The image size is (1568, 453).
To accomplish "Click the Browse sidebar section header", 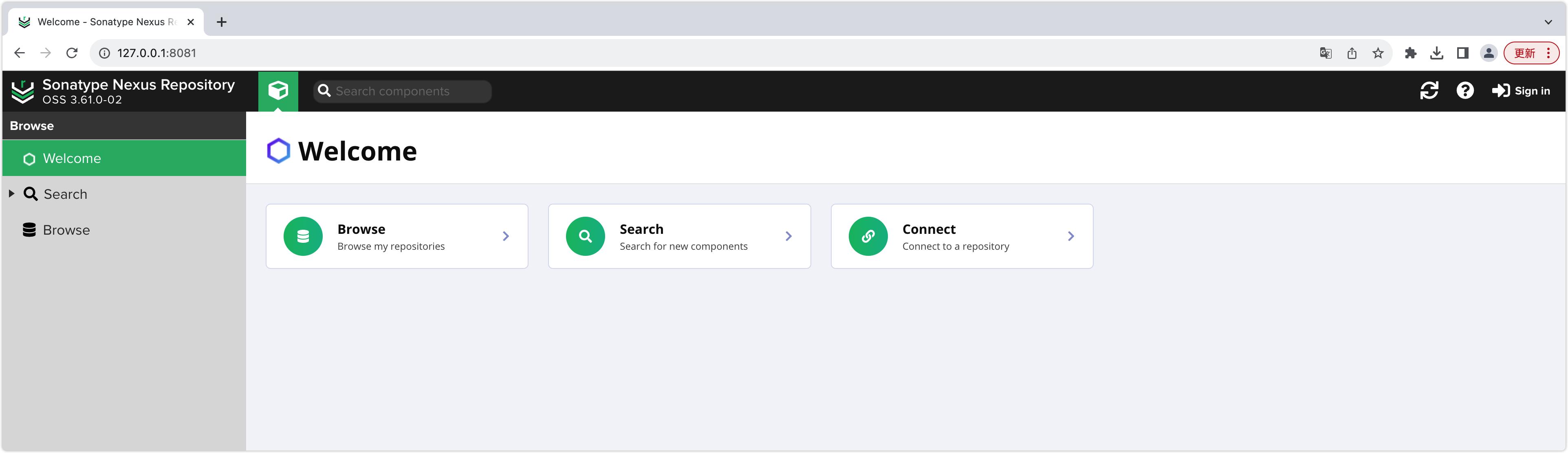I will tap(124, 125).
